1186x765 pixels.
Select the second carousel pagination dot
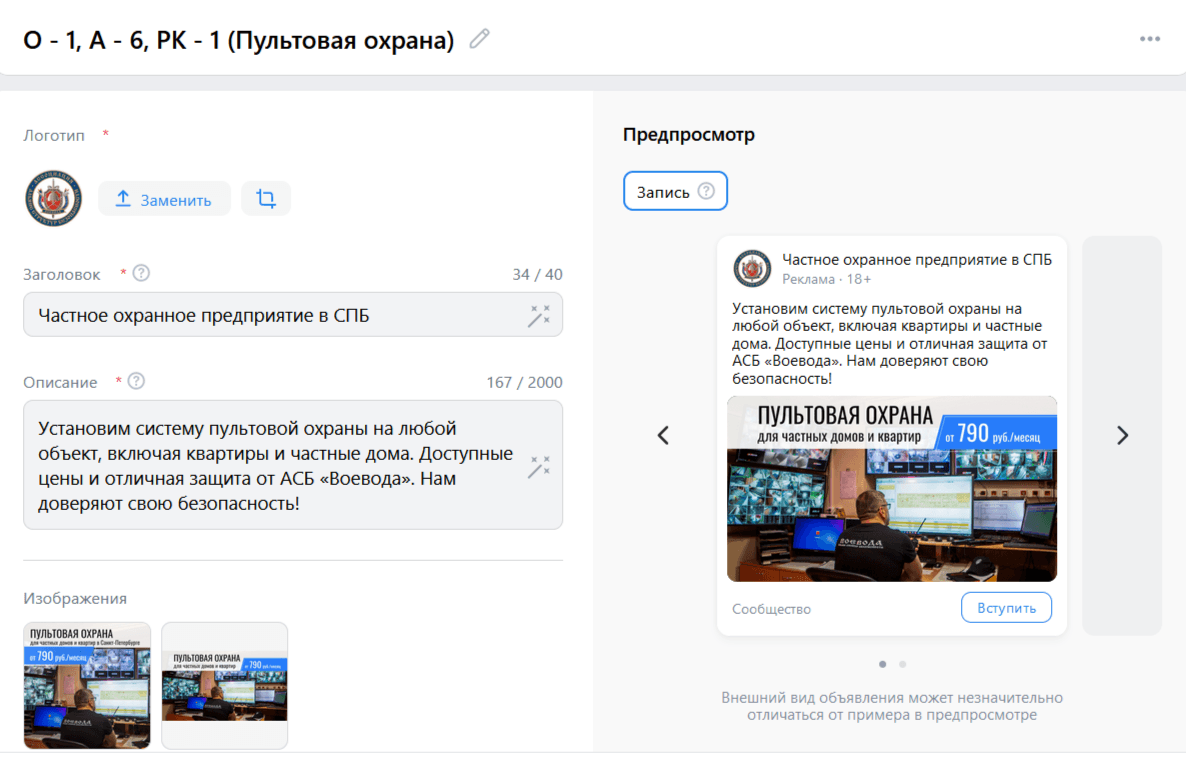[x=902, y=664]
